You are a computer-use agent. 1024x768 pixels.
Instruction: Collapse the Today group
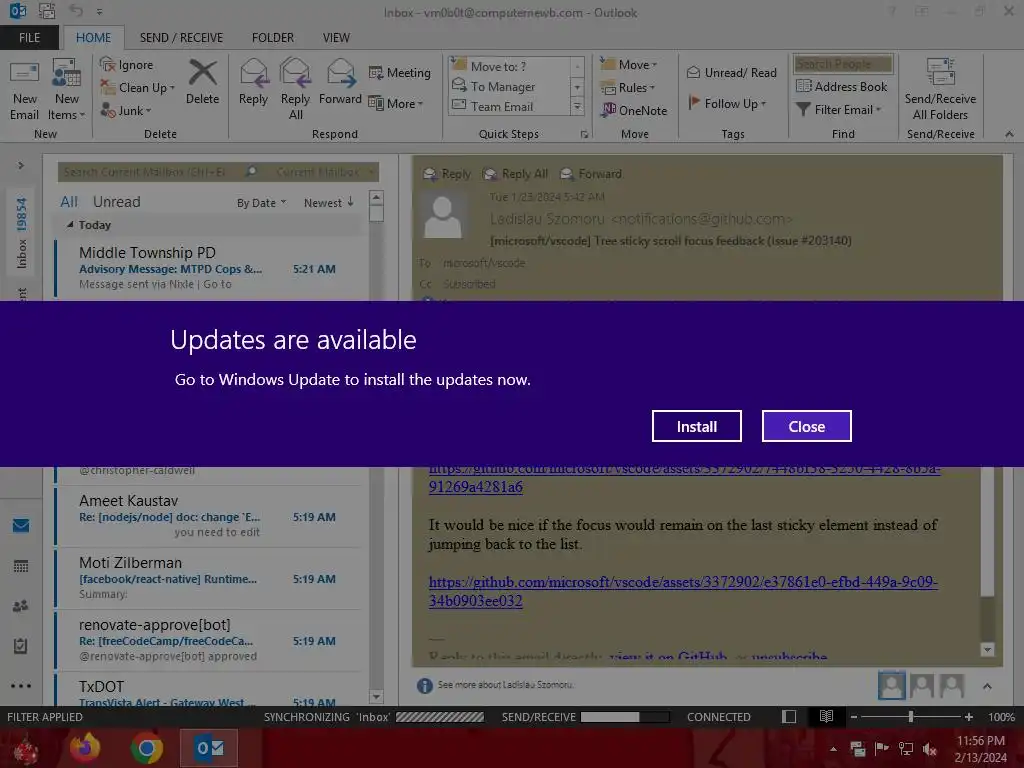(x=71, y=225)
